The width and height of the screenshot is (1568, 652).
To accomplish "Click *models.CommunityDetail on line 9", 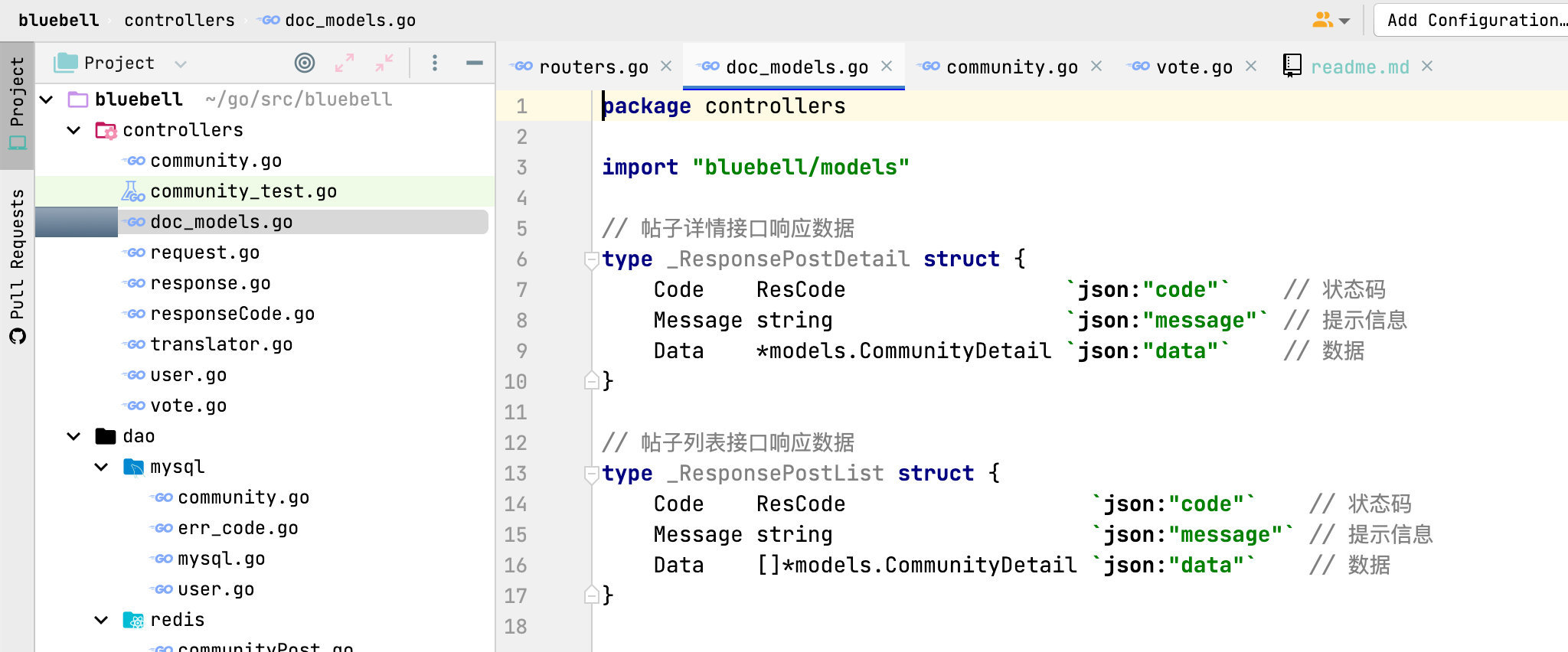I will [x=903, y=350].
